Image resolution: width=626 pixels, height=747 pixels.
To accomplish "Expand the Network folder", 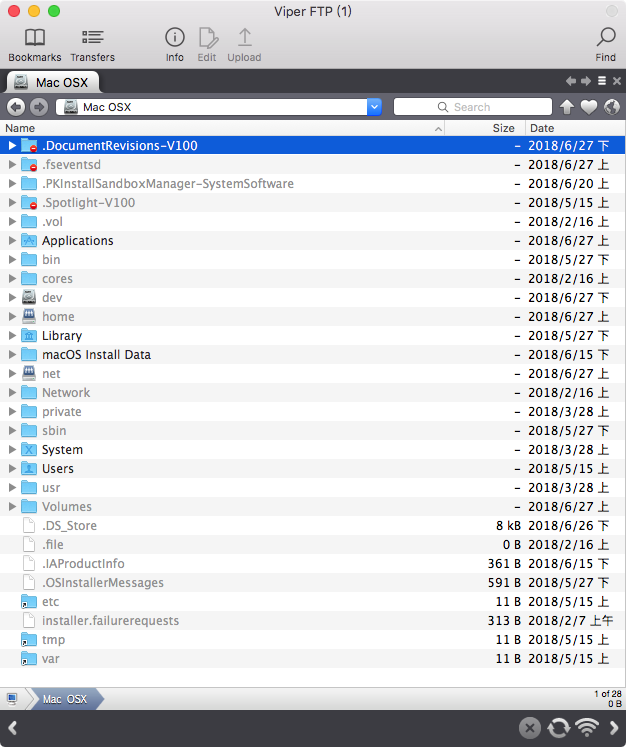I will click(x=12, y=393).
